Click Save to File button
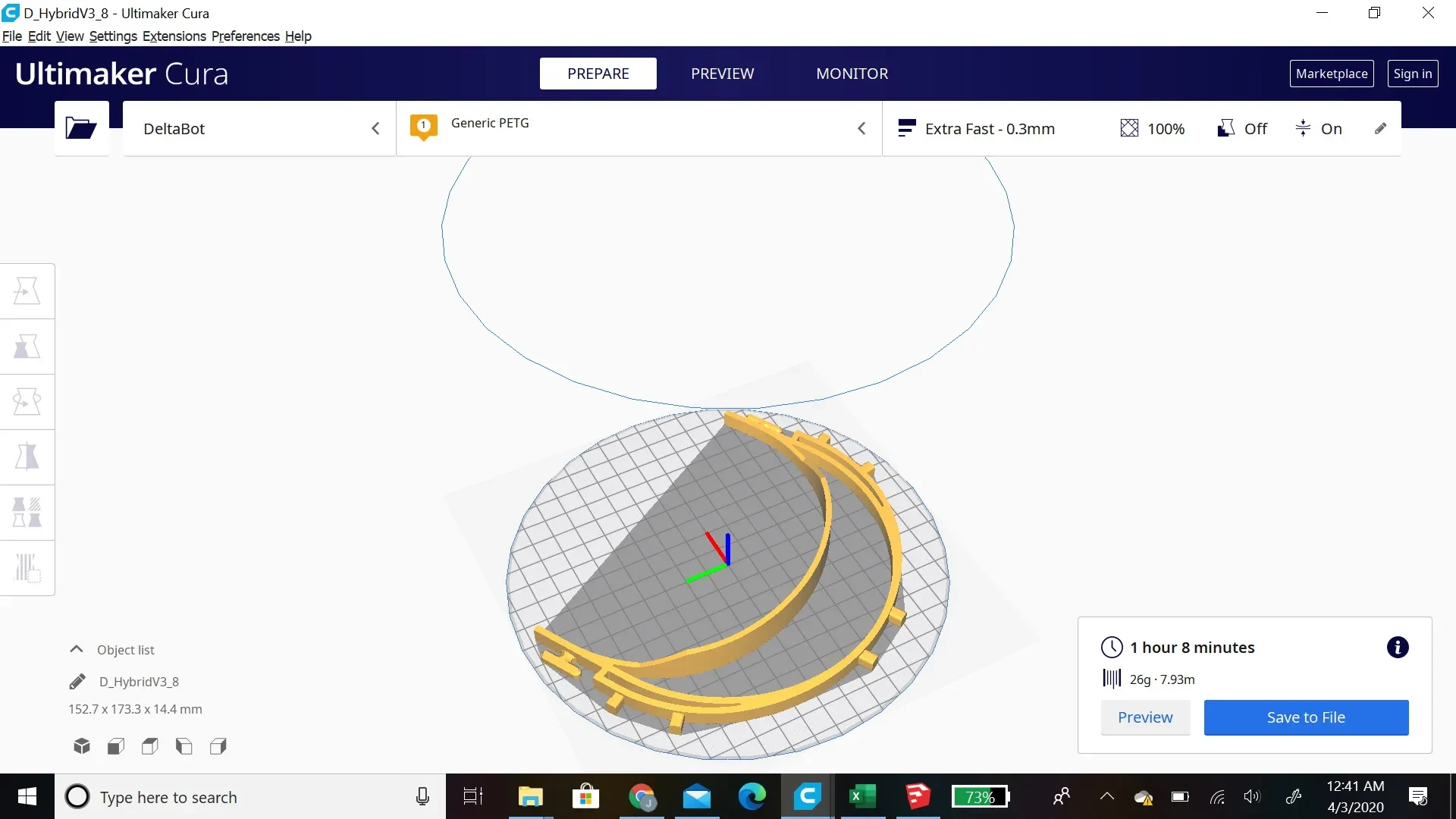1456x819 pixels. (x=1306, y=717)
